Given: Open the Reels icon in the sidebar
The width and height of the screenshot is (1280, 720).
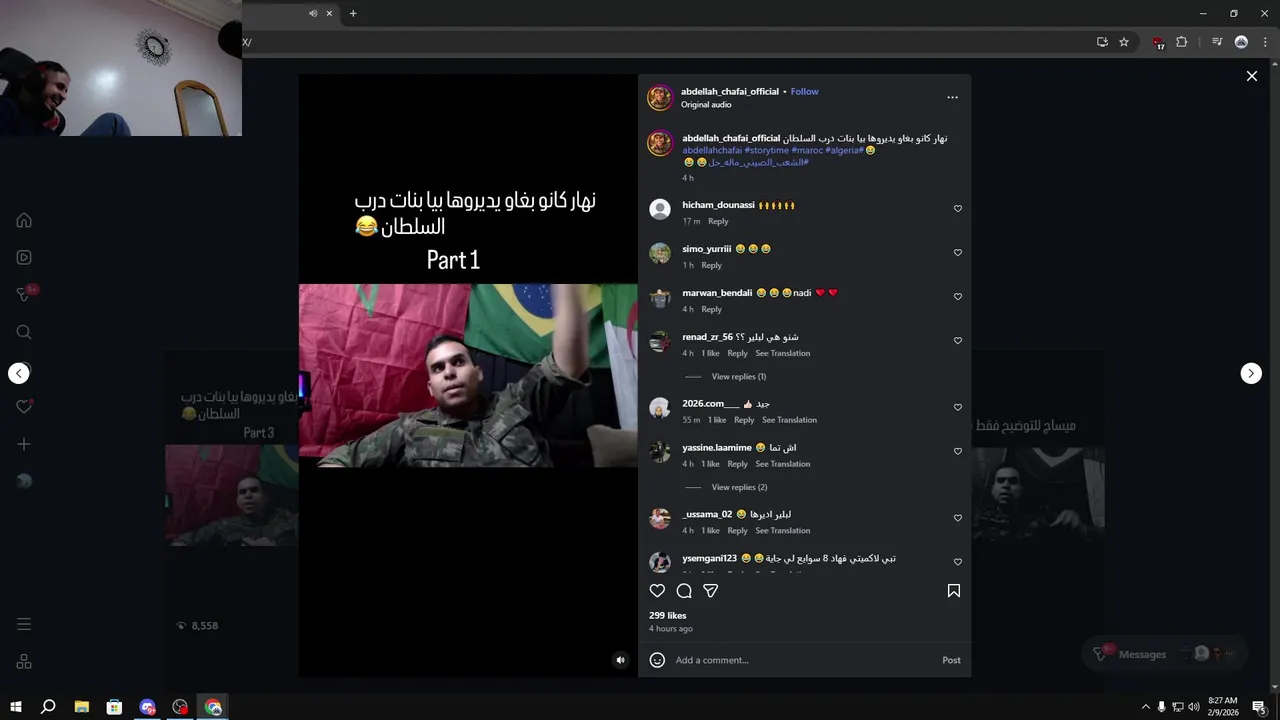Looking at the screenshot, I should pos(24,257).
